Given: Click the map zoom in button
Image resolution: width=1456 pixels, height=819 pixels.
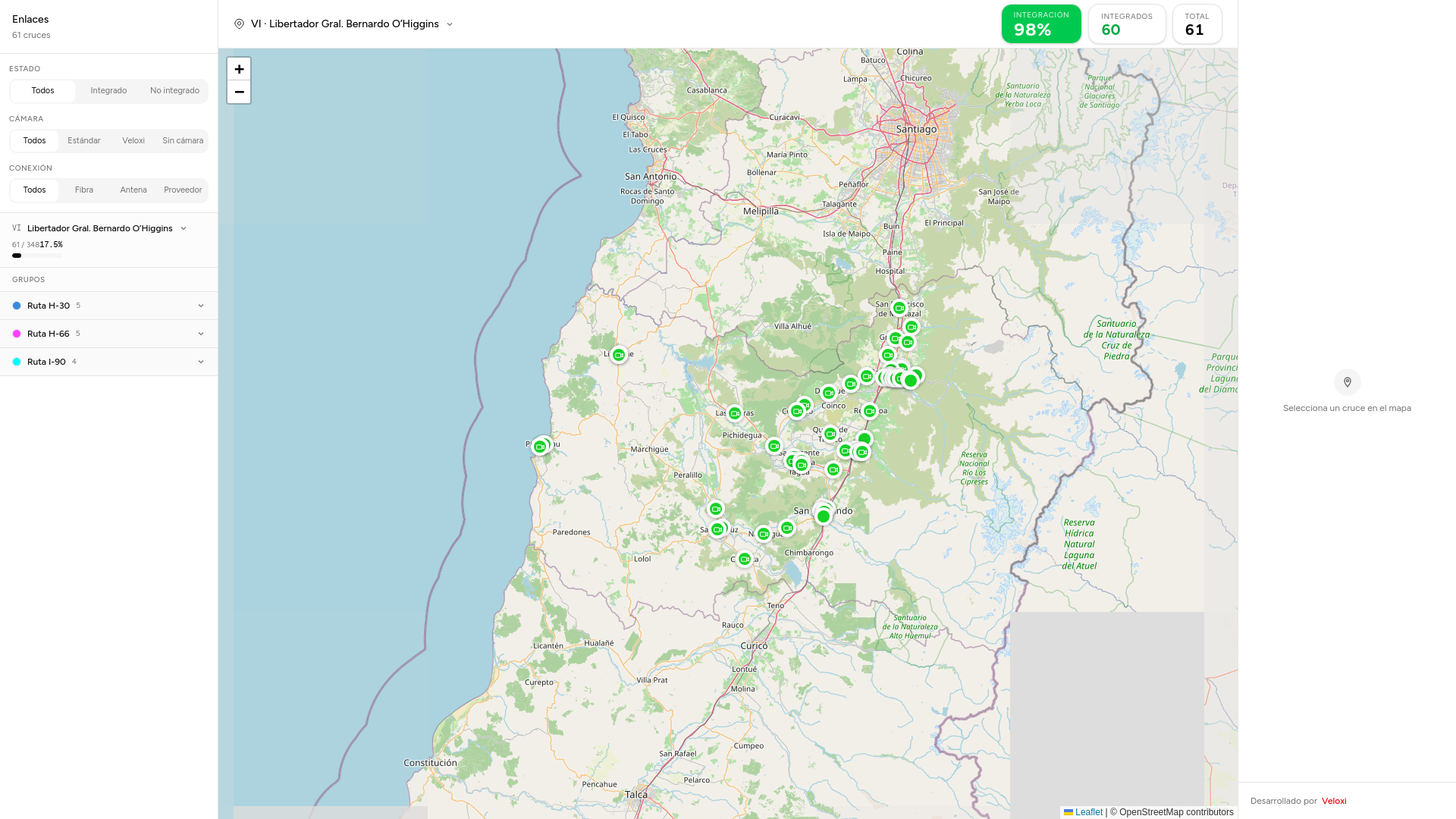Looking at the screenshot, I should (x=239, y=69).
